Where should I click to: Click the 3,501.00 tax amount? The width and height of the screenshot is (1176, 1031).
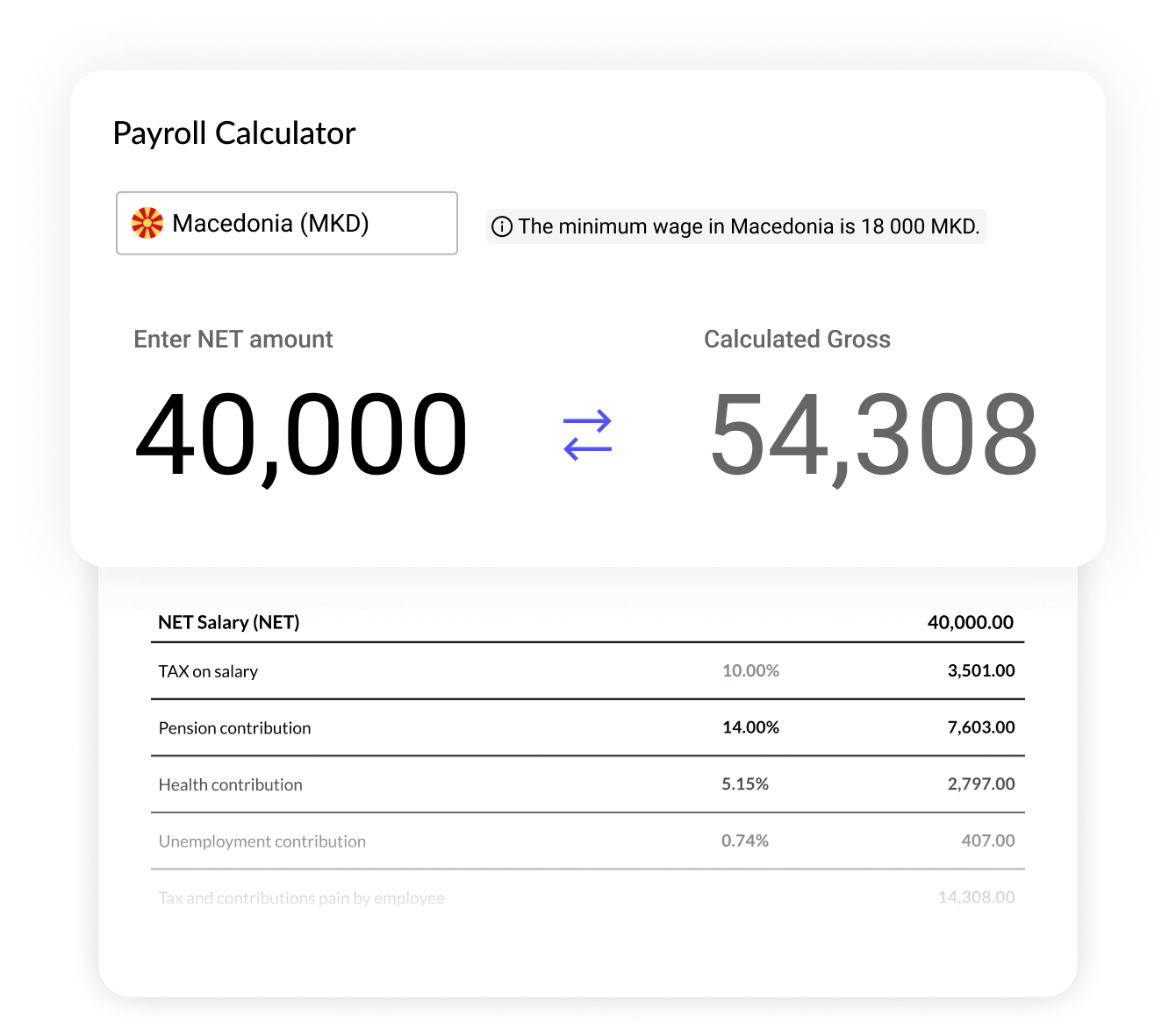click(980, 671)
